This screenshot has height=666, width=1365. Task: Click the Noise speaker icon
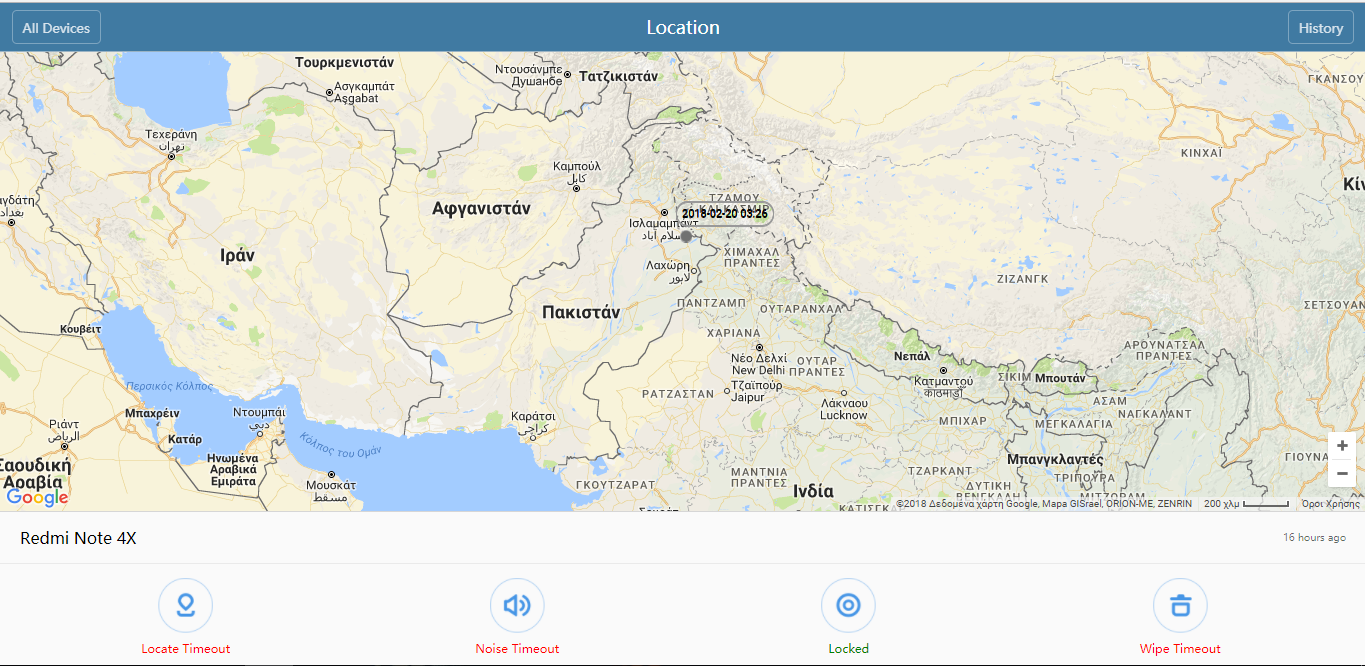pyautogui.click(x=517, y=605)
